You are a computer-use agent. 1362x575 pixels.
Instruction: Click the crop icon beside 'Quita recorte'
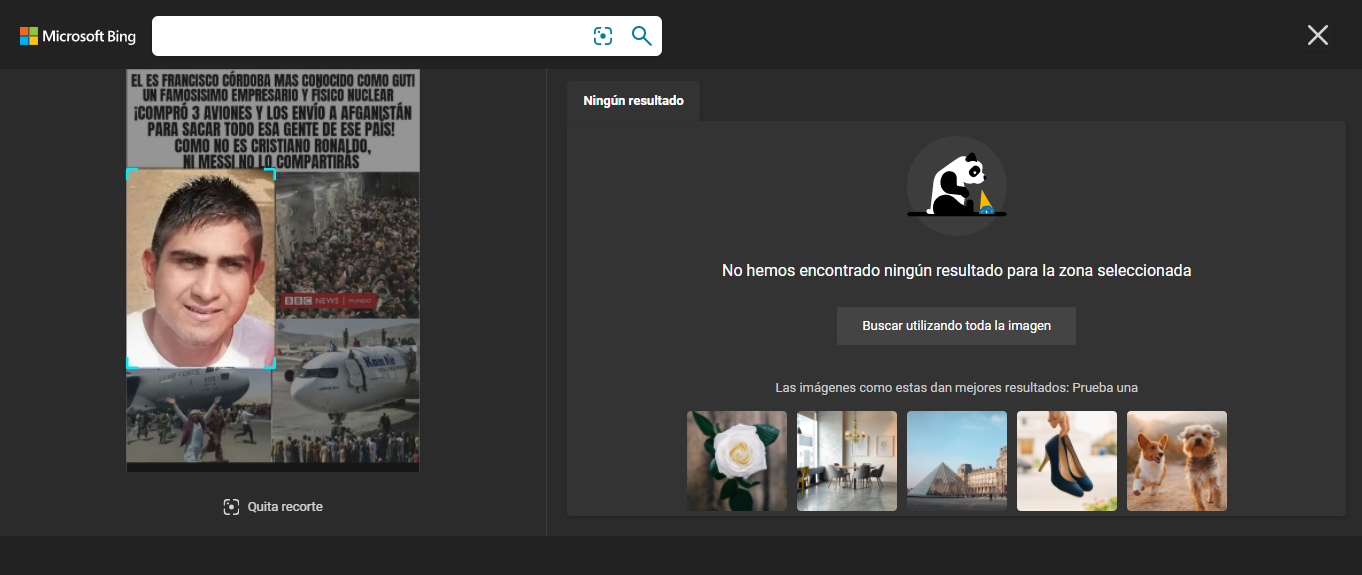point(232,507)
